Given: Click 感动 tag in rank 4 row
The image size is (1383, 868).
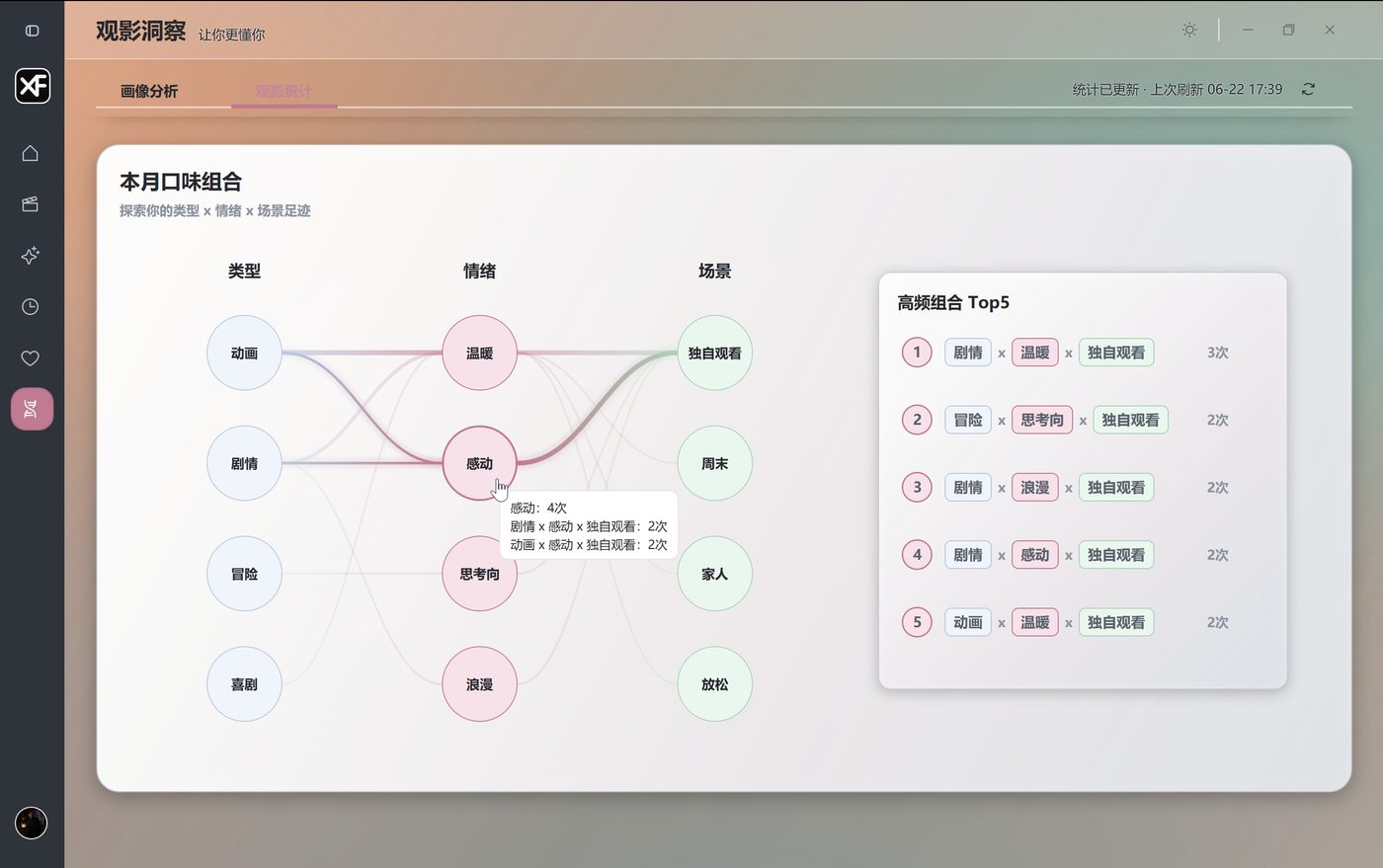Looking at the screenshot, I should pos(1035,555).
